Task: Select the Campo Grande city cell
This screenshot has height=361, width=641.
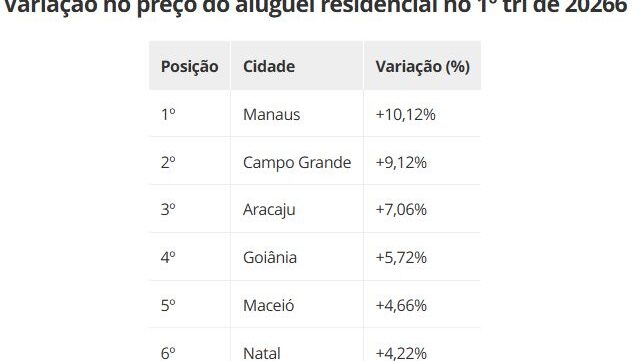Action: click(x=297, y=162)
